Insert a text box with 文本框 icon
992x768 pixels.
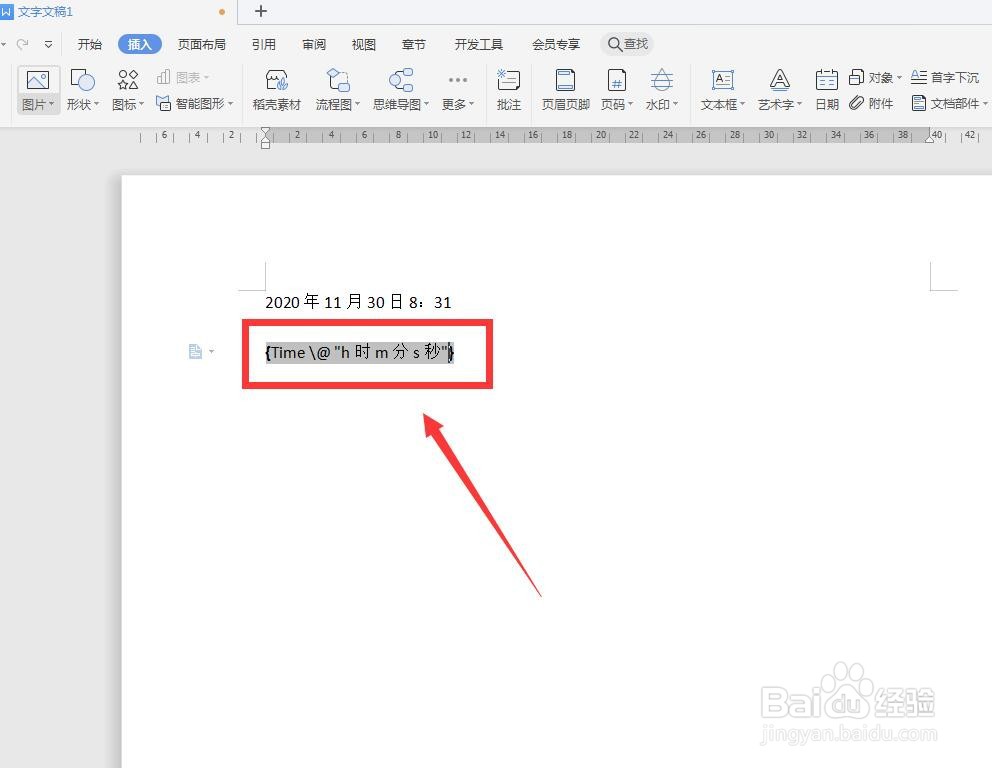click(x=719, y=88)
